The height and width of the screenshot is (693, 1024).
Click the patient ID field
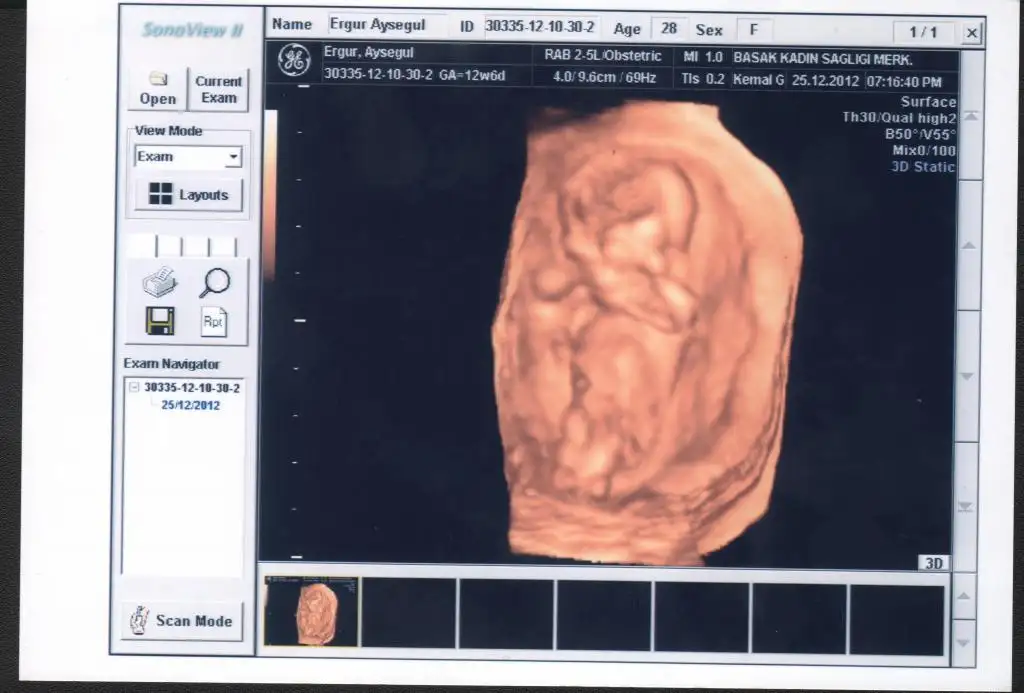[x=541, y=27]
